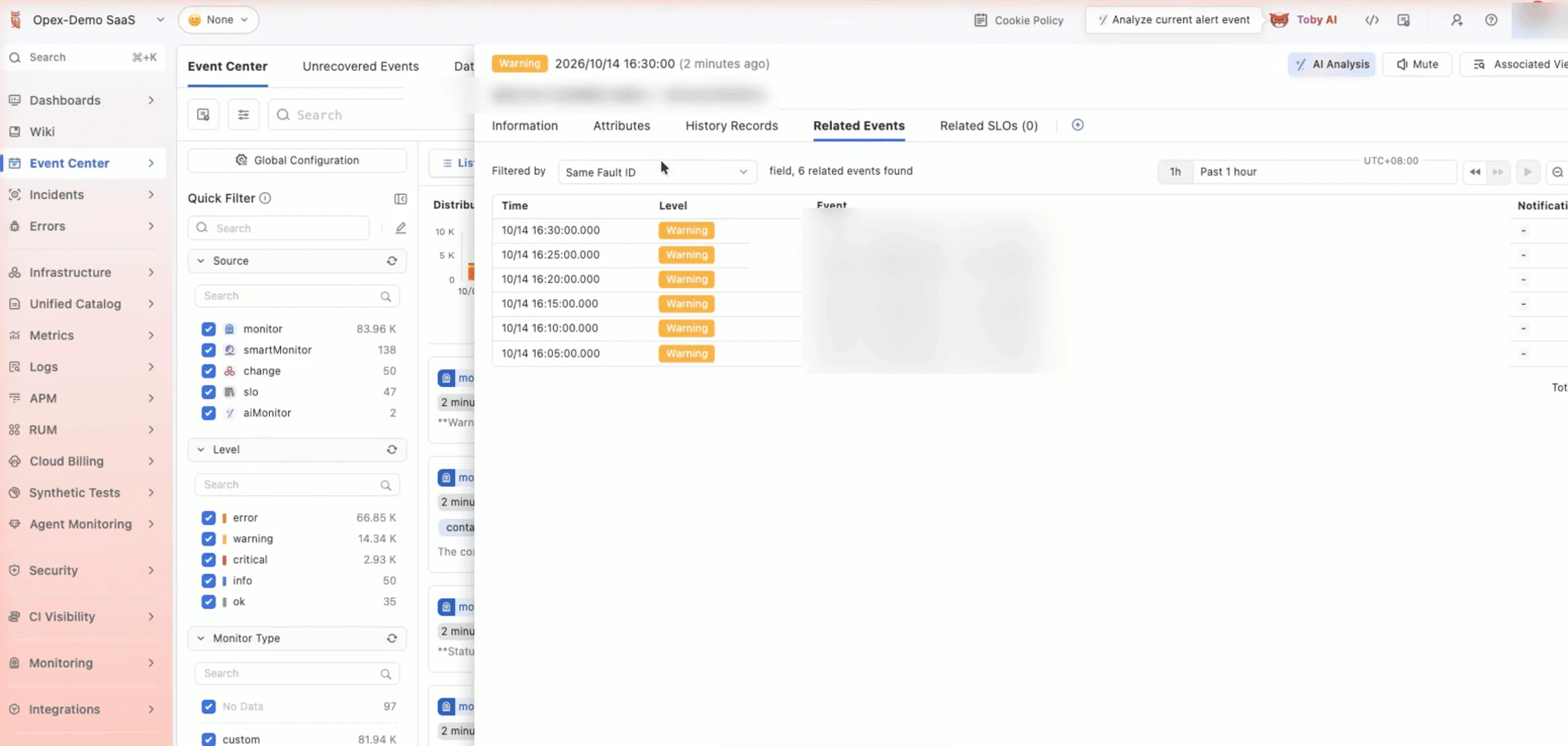Open the None status dropdown

tap(219, 19)
